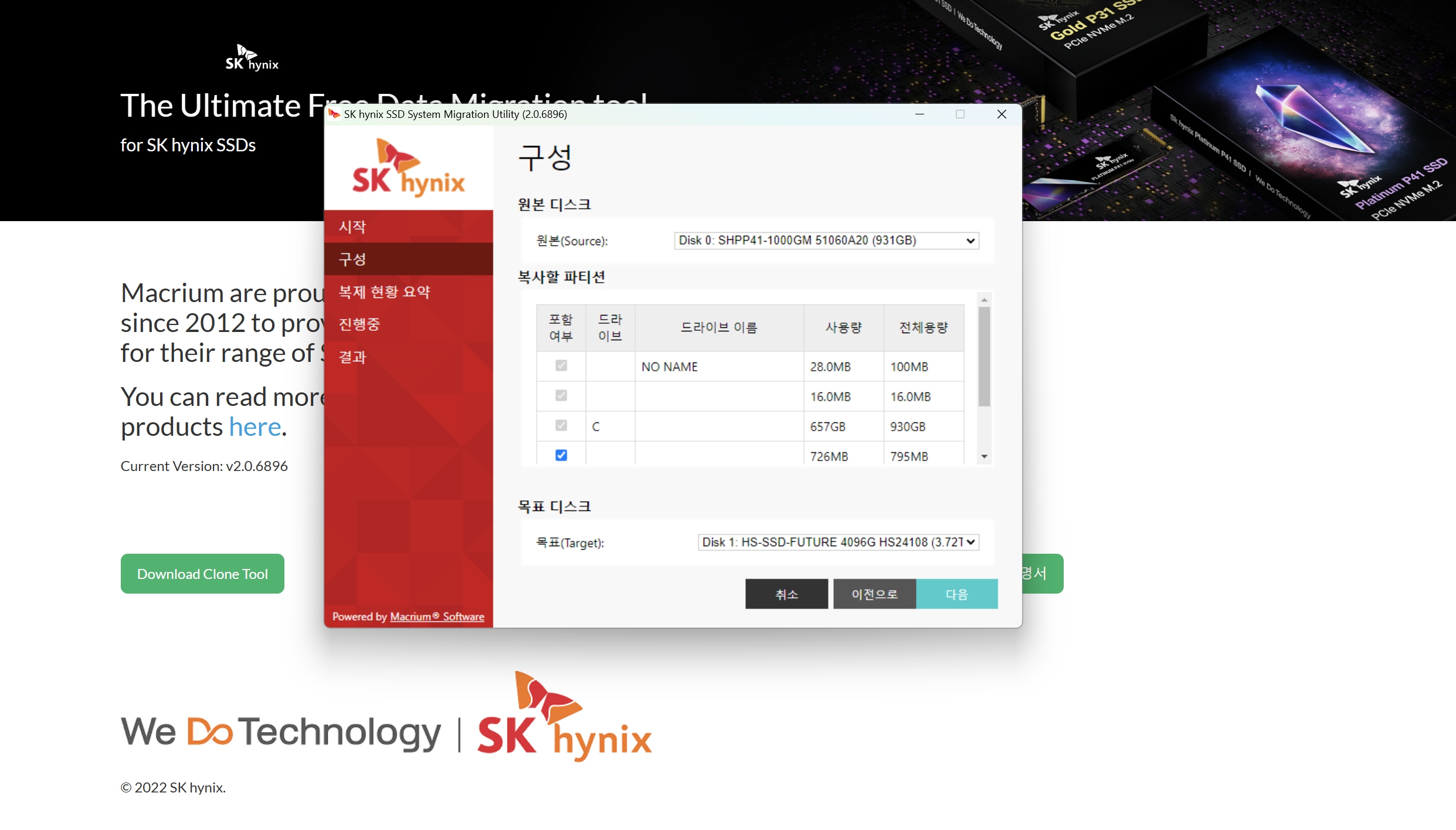Open the 결과 sidebar step
This screenshot has height=830, width=1456.
[352, 357]
